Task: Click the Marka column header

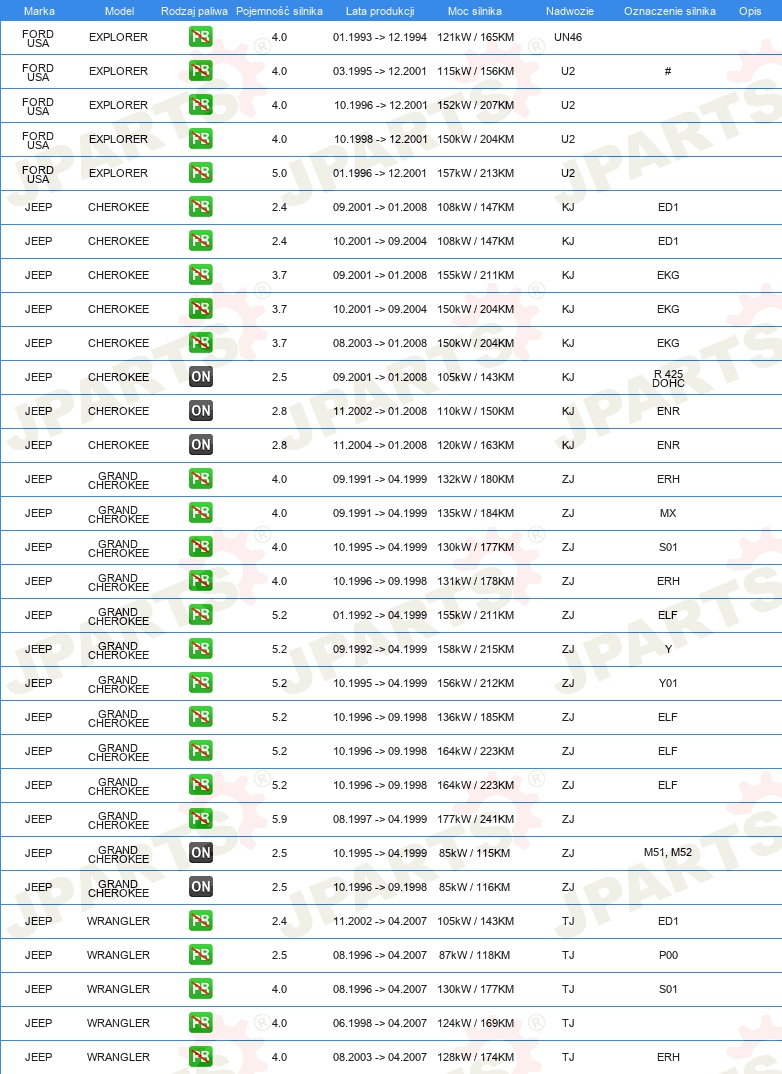Action: 39,11
